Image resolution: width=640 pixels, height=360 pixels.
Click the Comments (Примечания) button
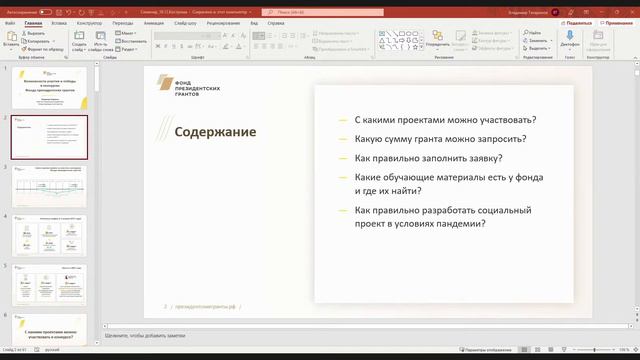click(x=616, y=23)
